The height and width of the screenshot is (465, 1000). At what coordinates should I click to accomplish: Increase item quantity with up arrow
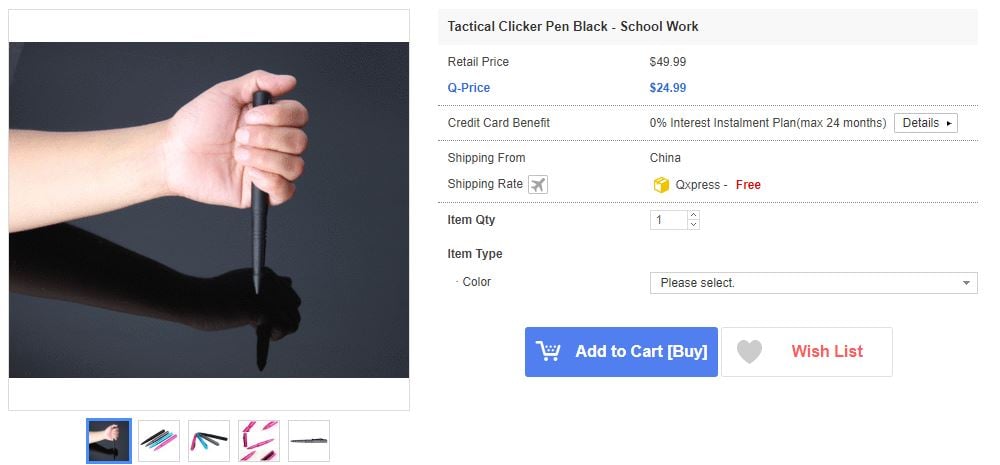(x=694, y=215)
